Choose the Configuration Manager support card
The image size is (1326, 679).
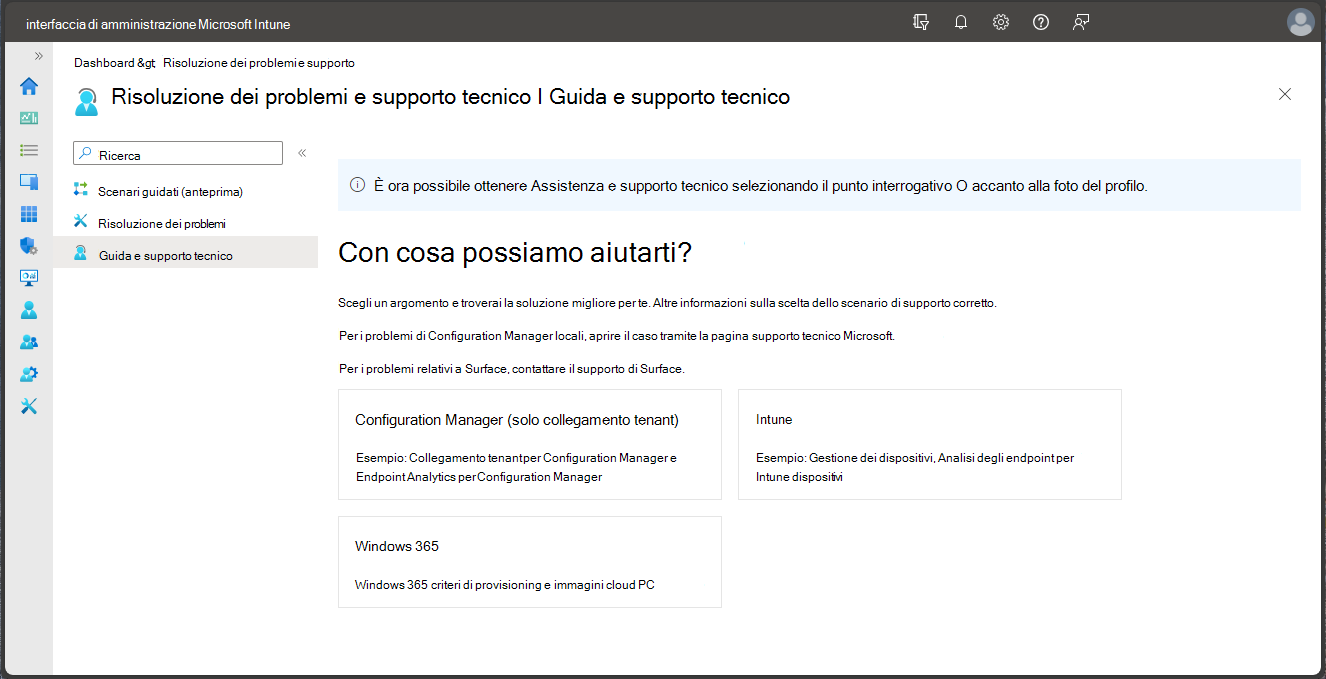530,444
